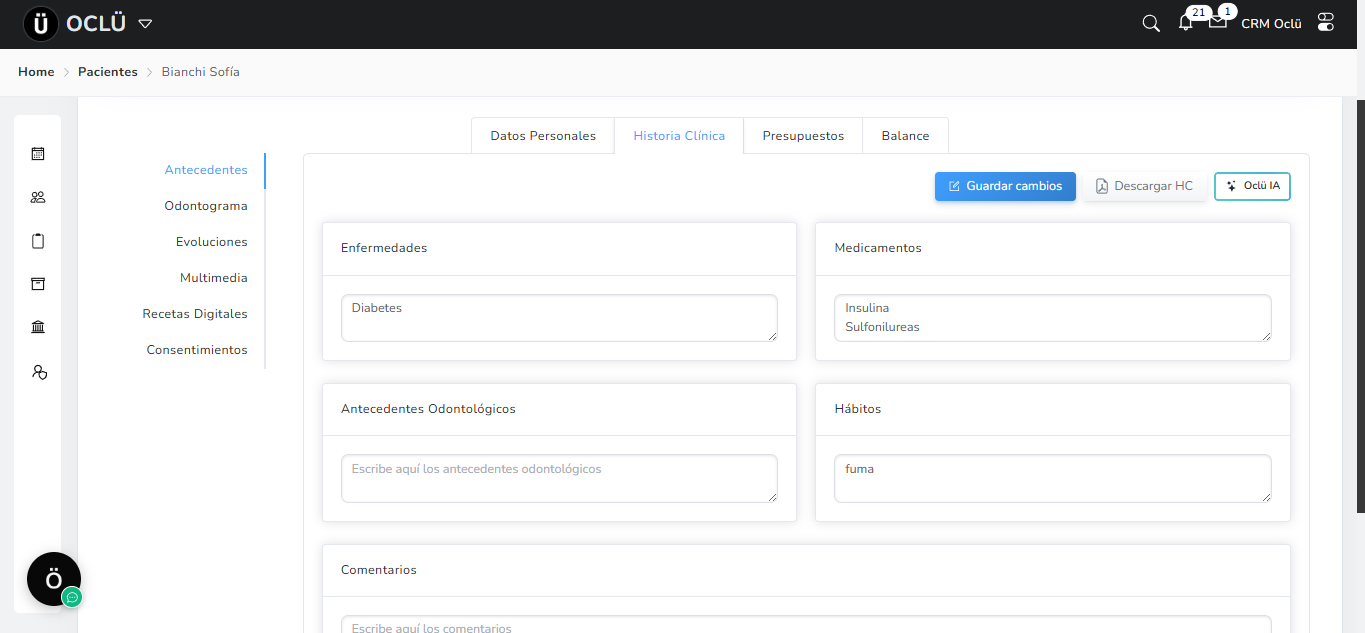Click the Enfermedades card heading
Image resolution: width=1365 pixels, height=633 pixels.
(384, 248)
